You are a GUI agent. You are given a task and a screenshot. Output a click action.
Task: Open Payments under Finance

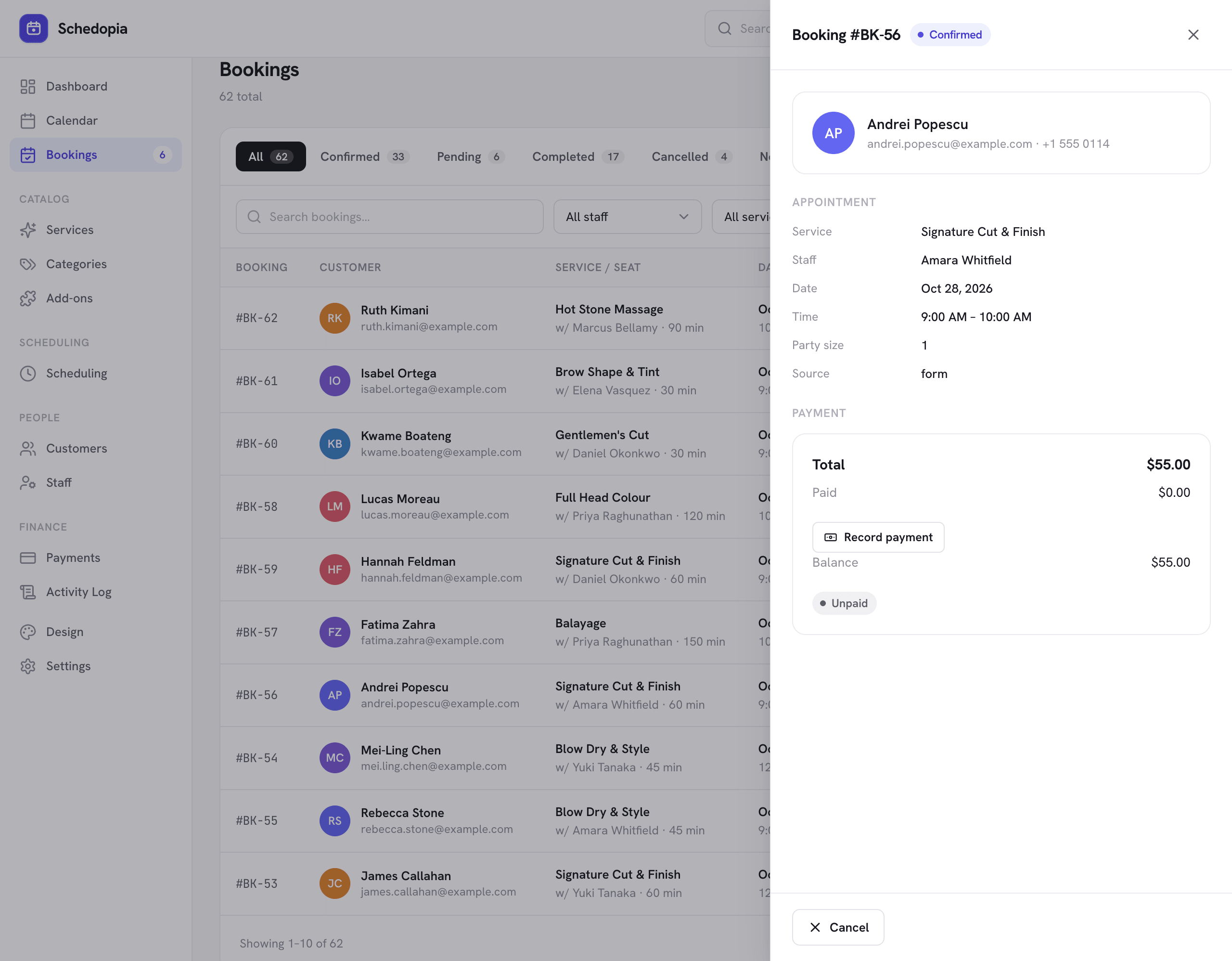[x=95, y=558]
